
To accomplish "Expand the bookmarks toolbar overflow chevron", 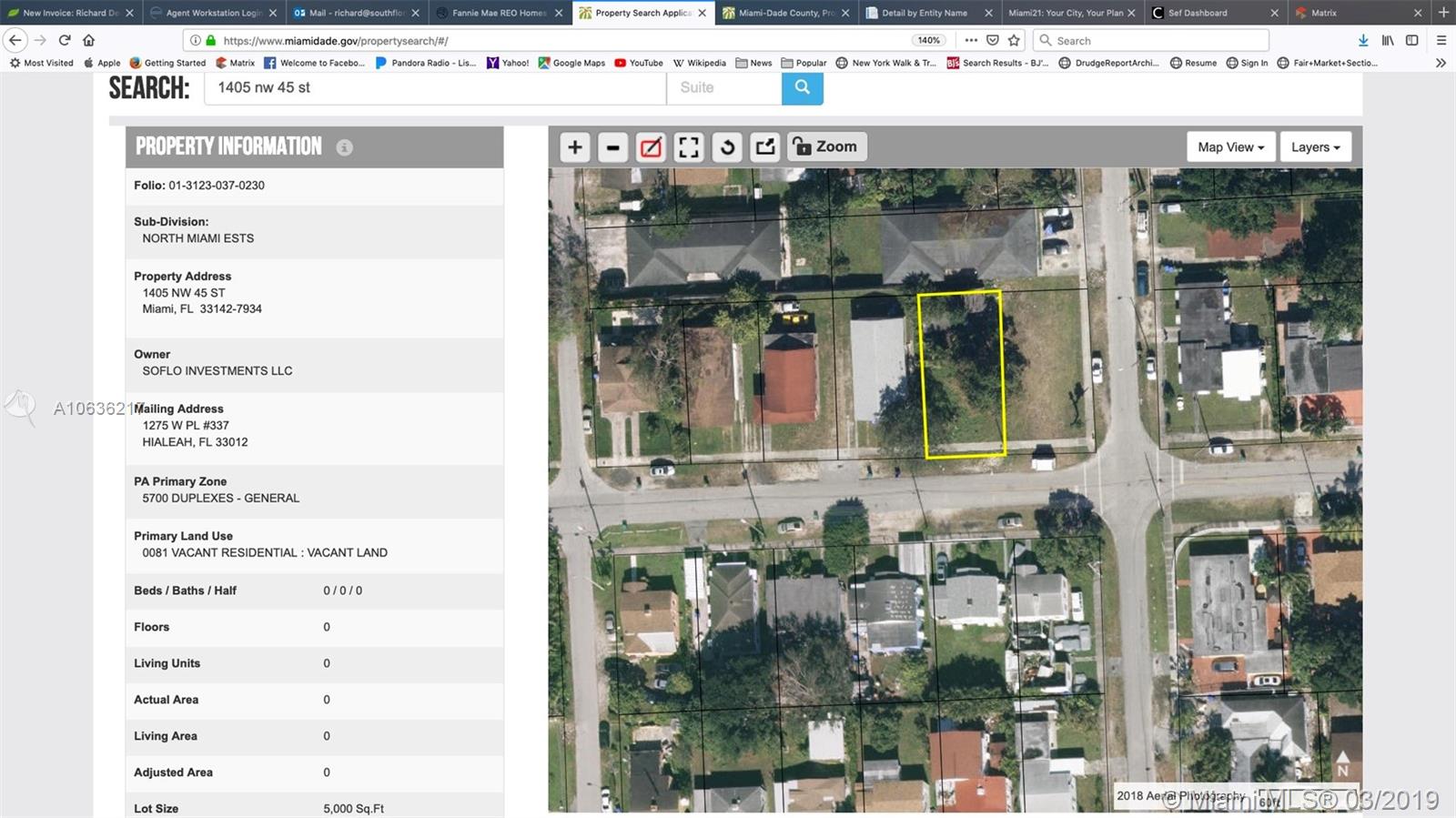I will (1441, 63).
